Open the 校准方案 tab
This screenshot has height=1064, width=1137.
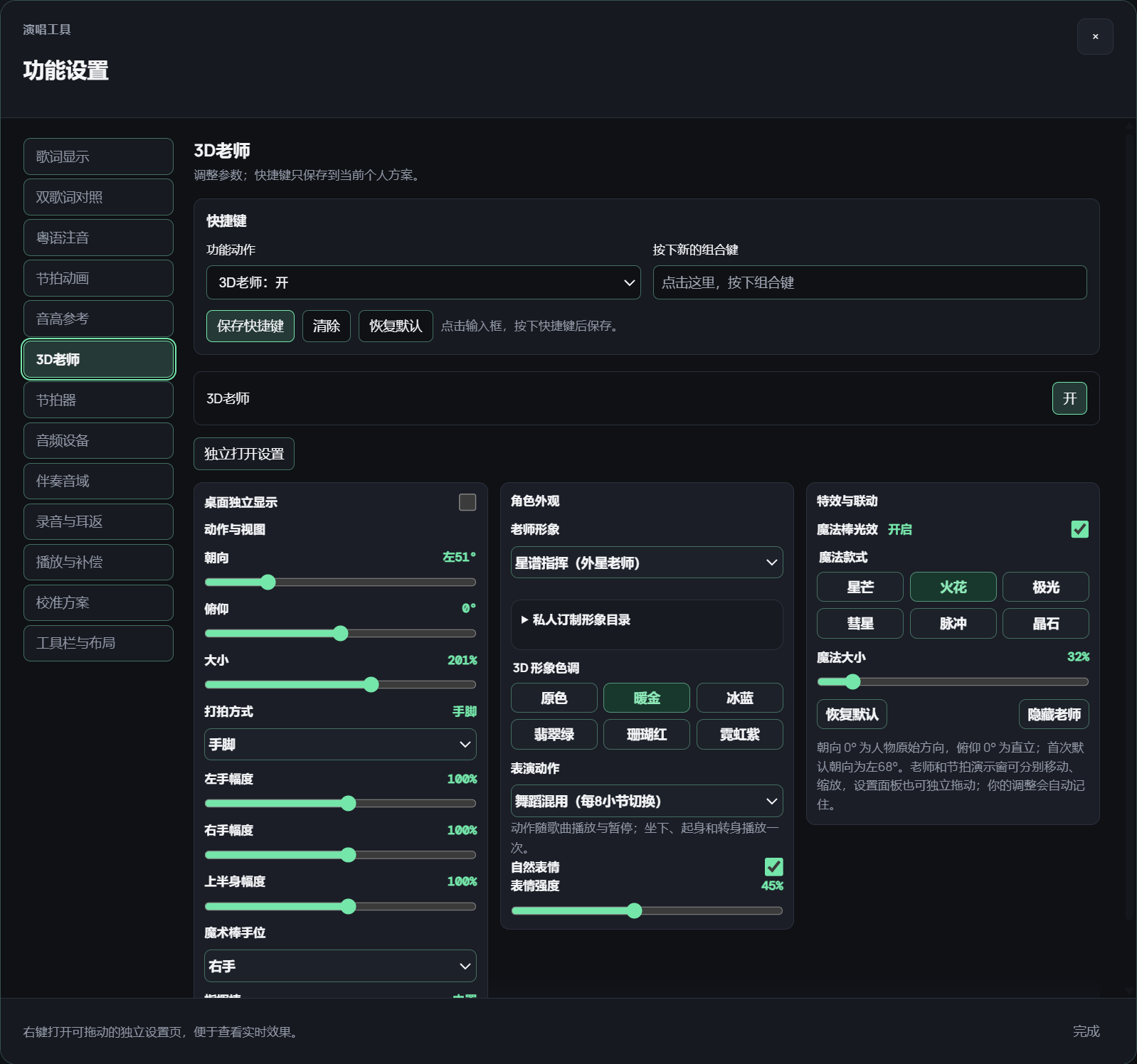click(x=98, y=602)
